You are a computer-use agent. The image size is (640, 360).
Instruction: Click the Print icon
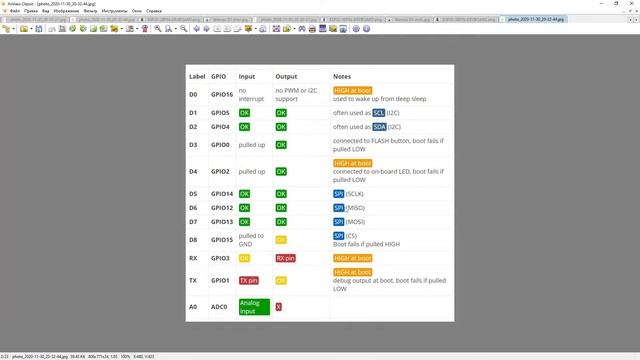click(312, 29)
